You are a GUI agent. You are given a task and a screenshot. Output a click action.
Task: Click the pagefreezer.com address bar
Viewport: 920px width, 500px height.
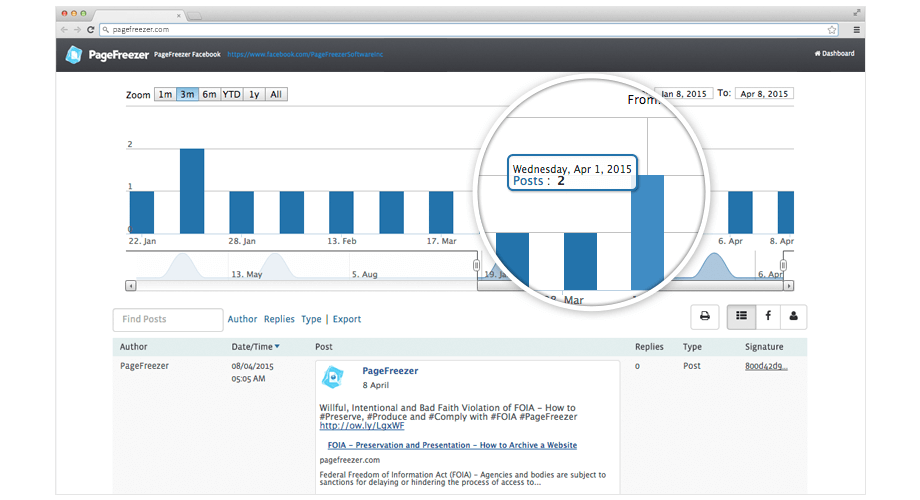click(469, 29)
